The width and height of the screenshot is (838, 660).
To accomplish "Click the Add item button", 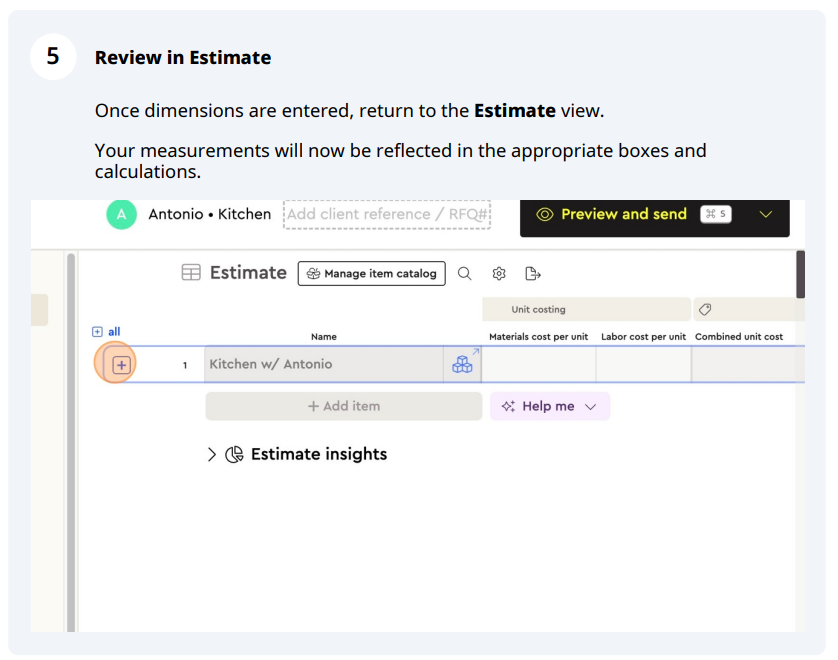I will coord(344,406).
